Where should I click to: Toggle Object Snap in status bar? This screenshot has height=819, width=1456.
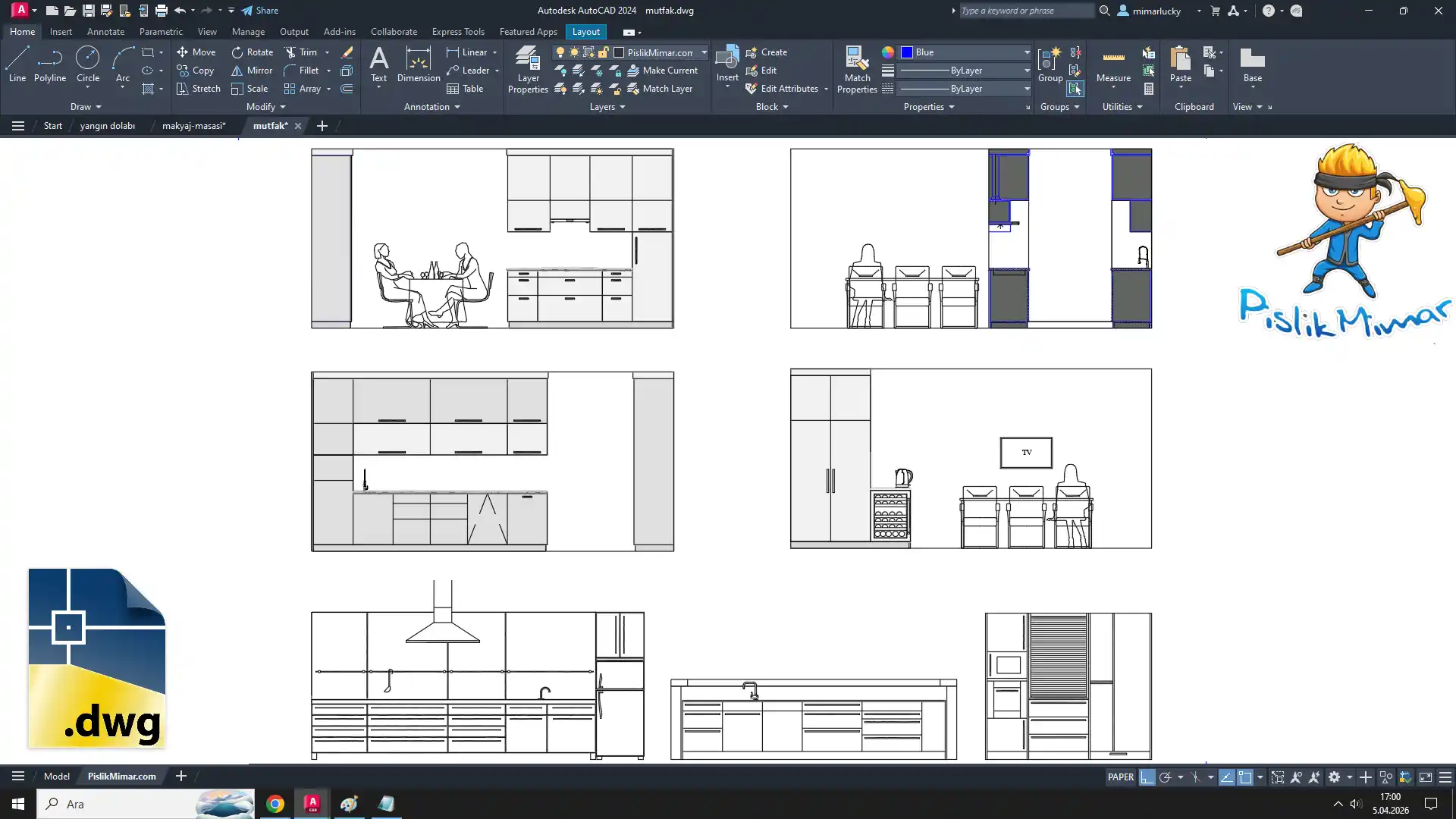(x=1245, y=777)
